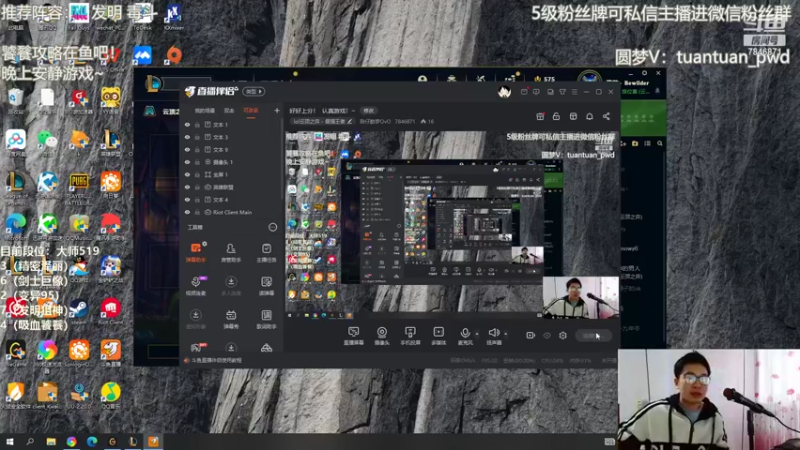This screenshot has width=800, height=450.
Task: Hide the 英雄联盟 source
Action: [187, 187]
